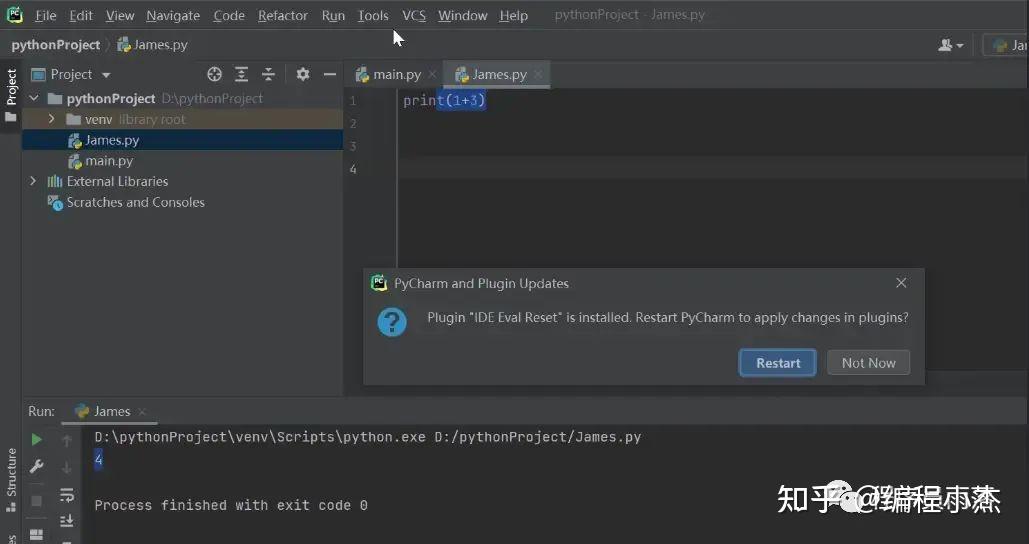The image size is (1029, 544).
Task: Select main.py in the project tree
Action: 182,161
